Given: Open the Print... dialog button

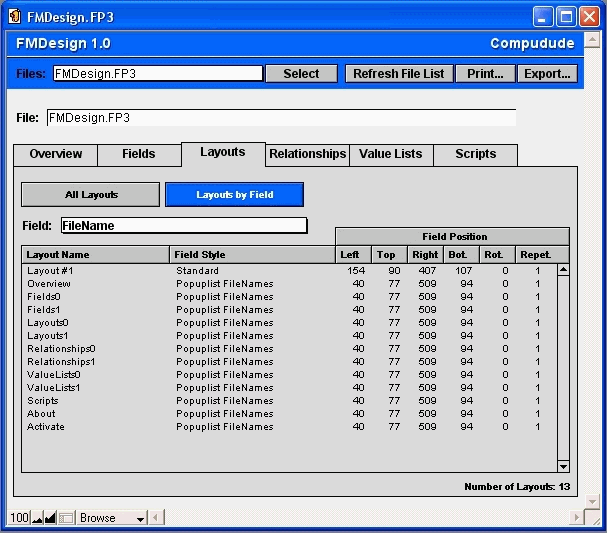Looking at the screenshot, I should pyautogui.click(x=485, y=74).
